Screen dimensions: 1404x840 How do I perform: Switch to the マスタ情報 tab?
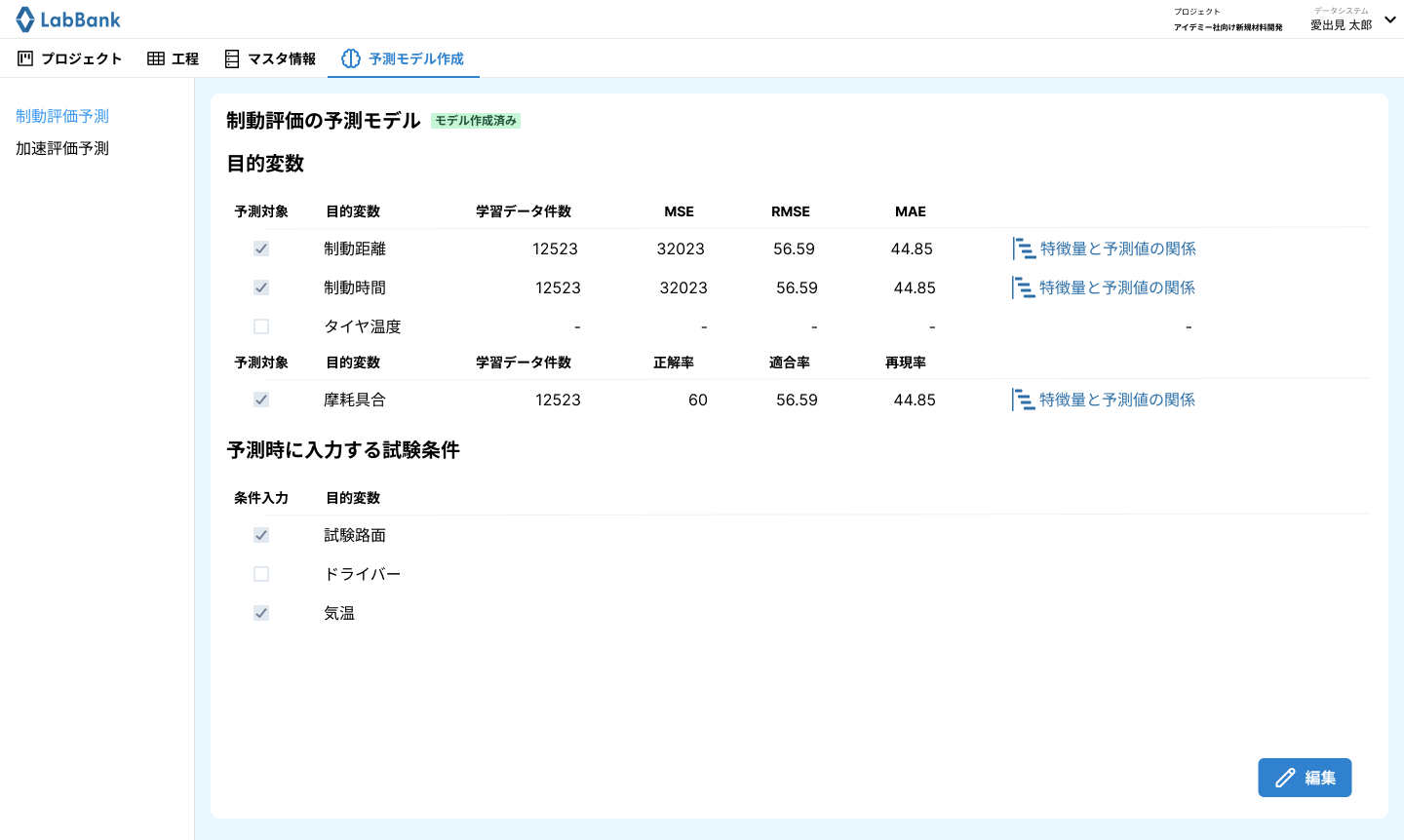[270, 58]
